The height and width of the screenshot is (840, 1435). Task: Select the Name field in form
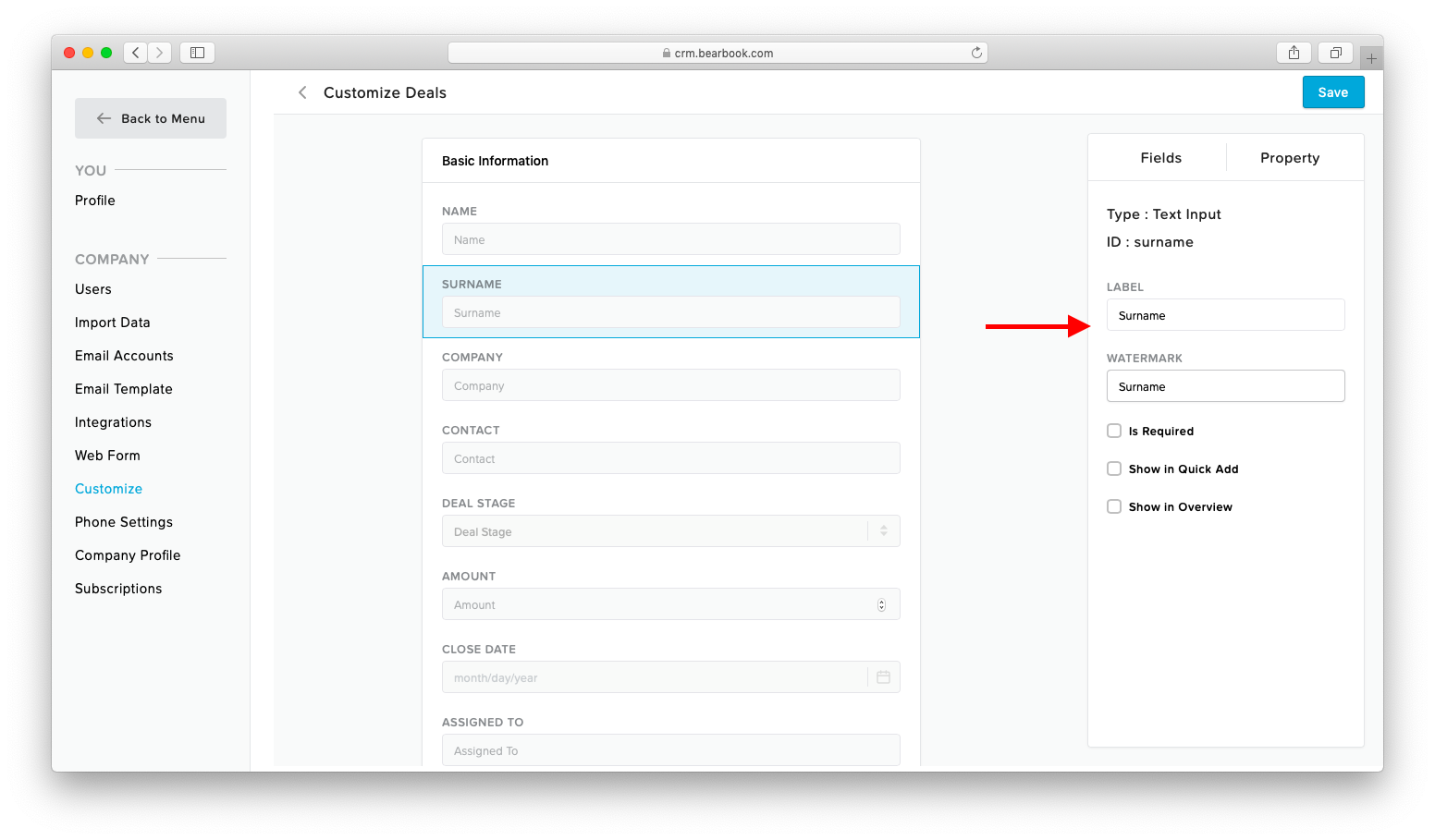click(x=671, y=239)
